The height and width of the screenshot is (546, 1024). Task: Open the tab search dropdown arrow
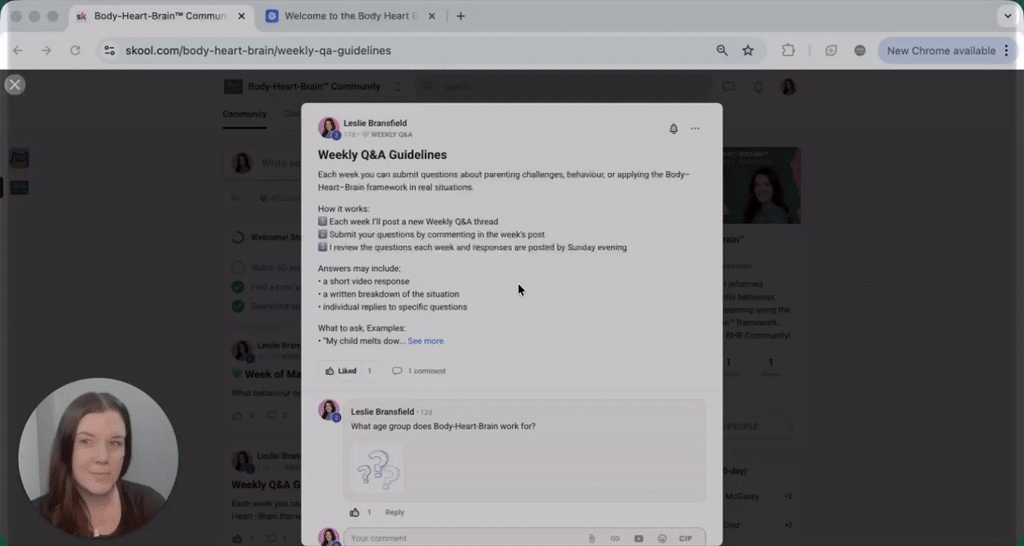1008,16
